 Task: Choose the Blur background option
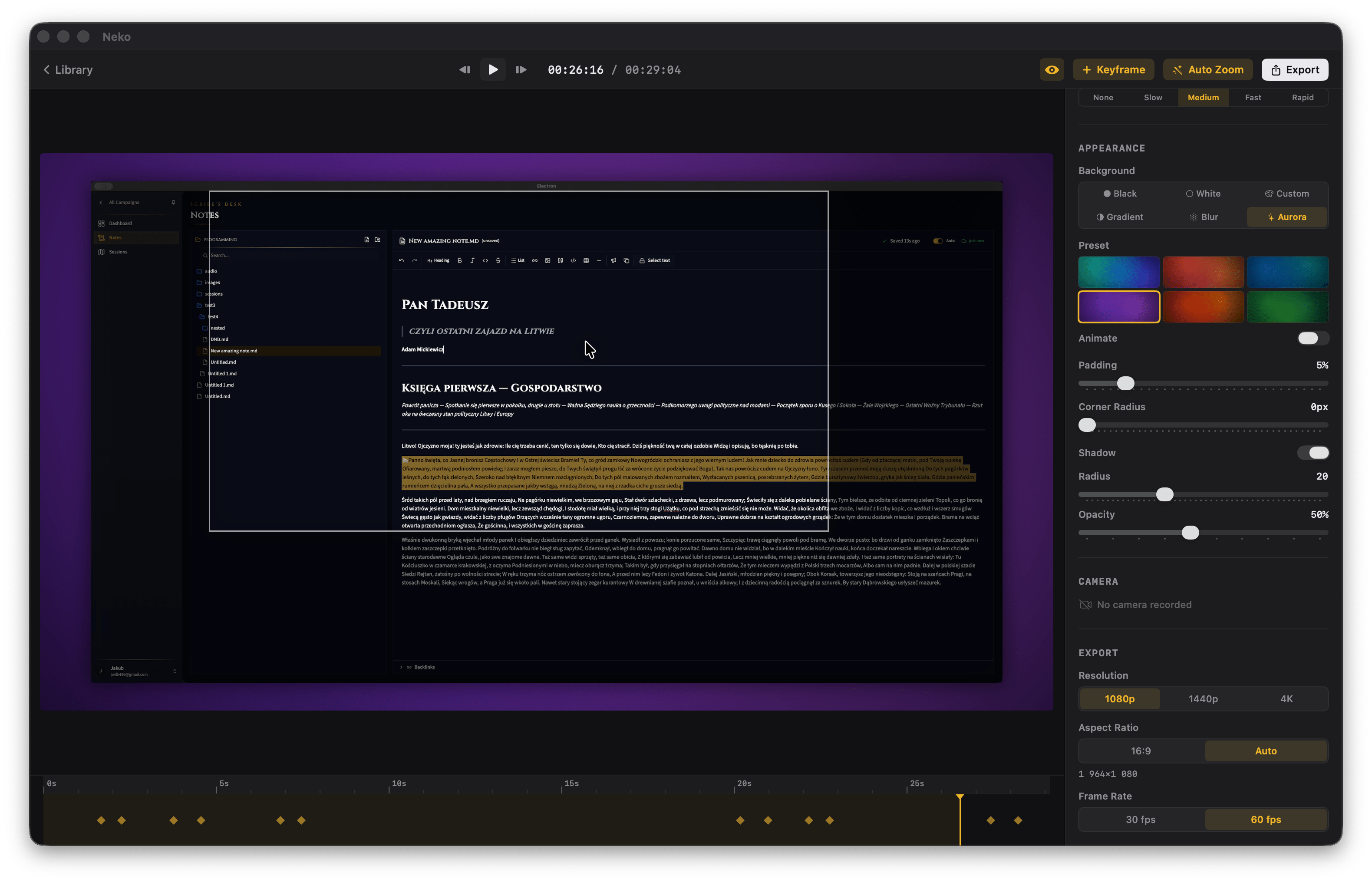coord(1203,217)
